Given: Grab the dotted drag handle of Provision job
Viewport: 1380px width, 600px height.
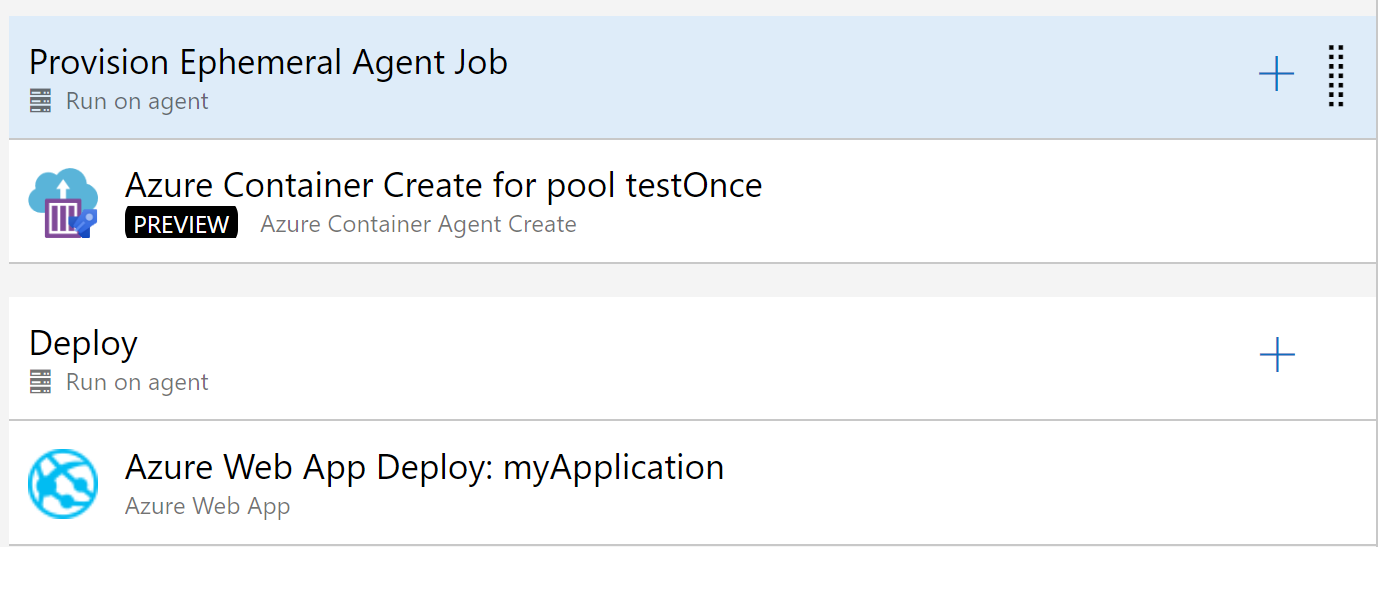Looking at the screenshot, I should [x=1336, y=75].
